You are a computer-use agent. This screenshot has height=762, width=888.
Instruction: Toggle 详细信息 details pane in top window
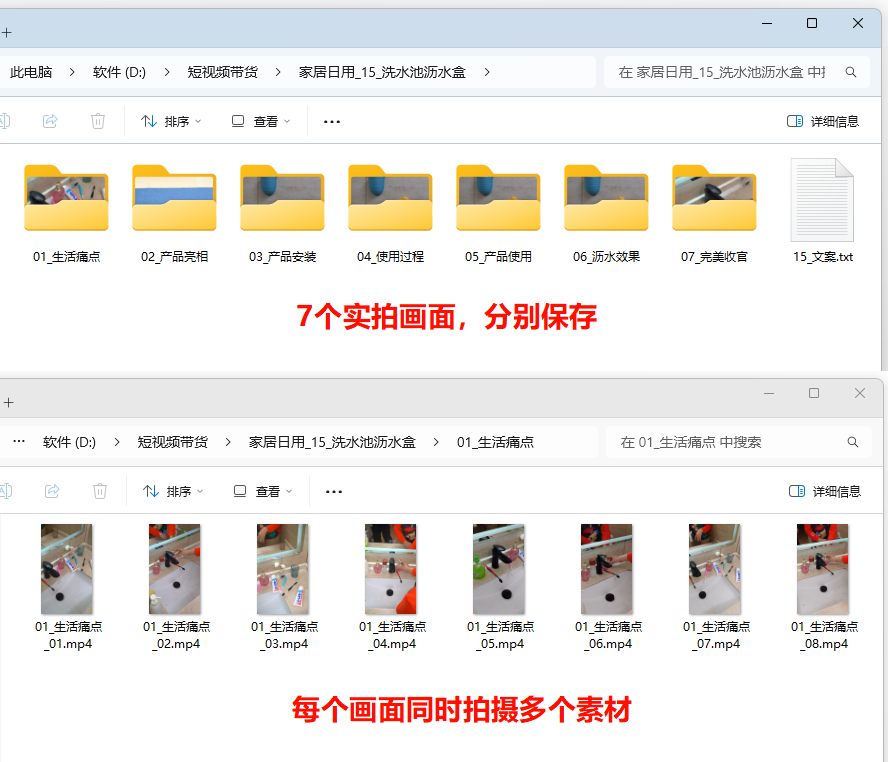pyautogui.click(x=823, y=121)
